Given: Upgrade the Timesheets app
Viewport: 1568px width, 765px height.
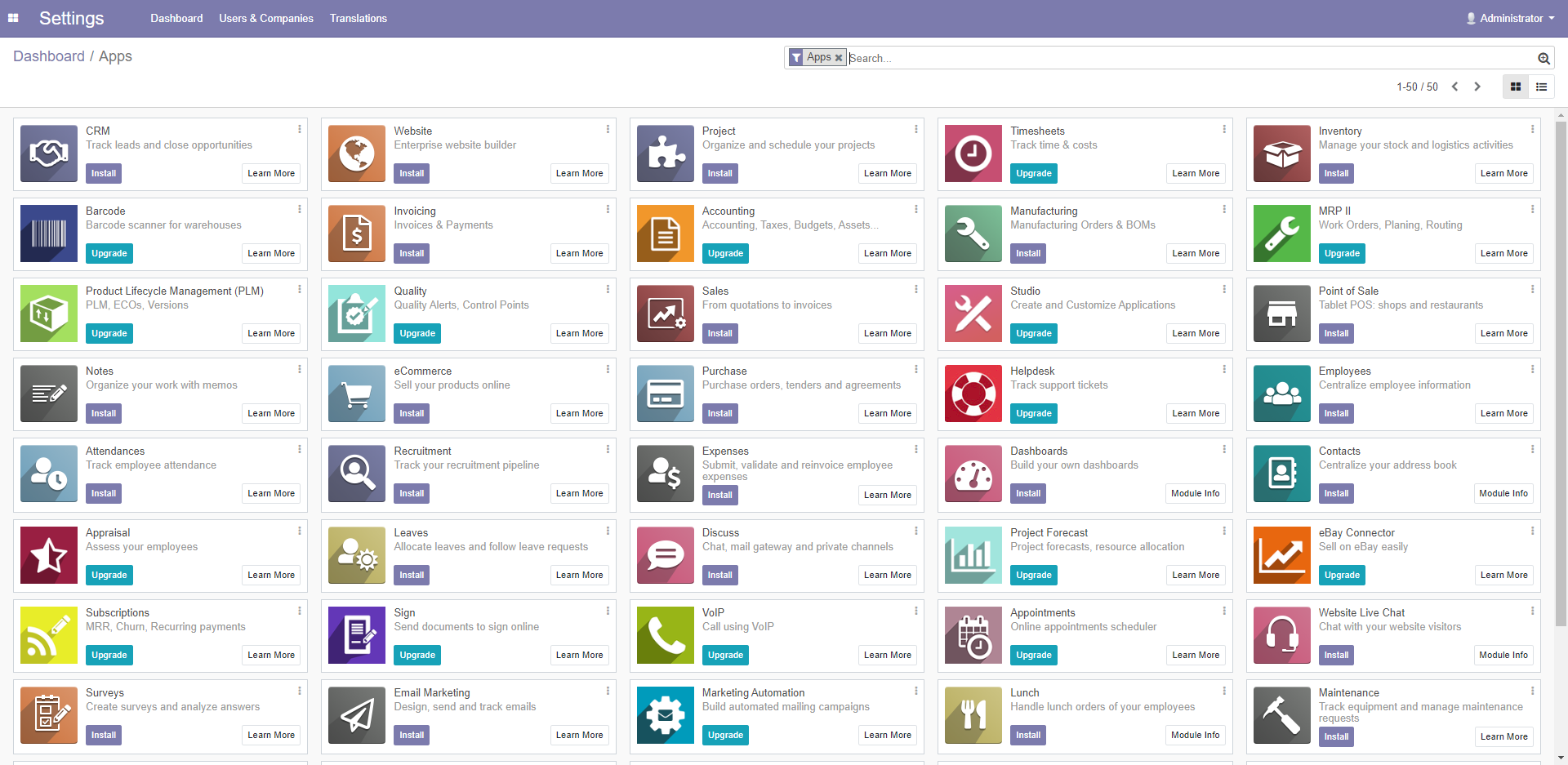Looking at the screenshot, I should (x=1034, y=173).
